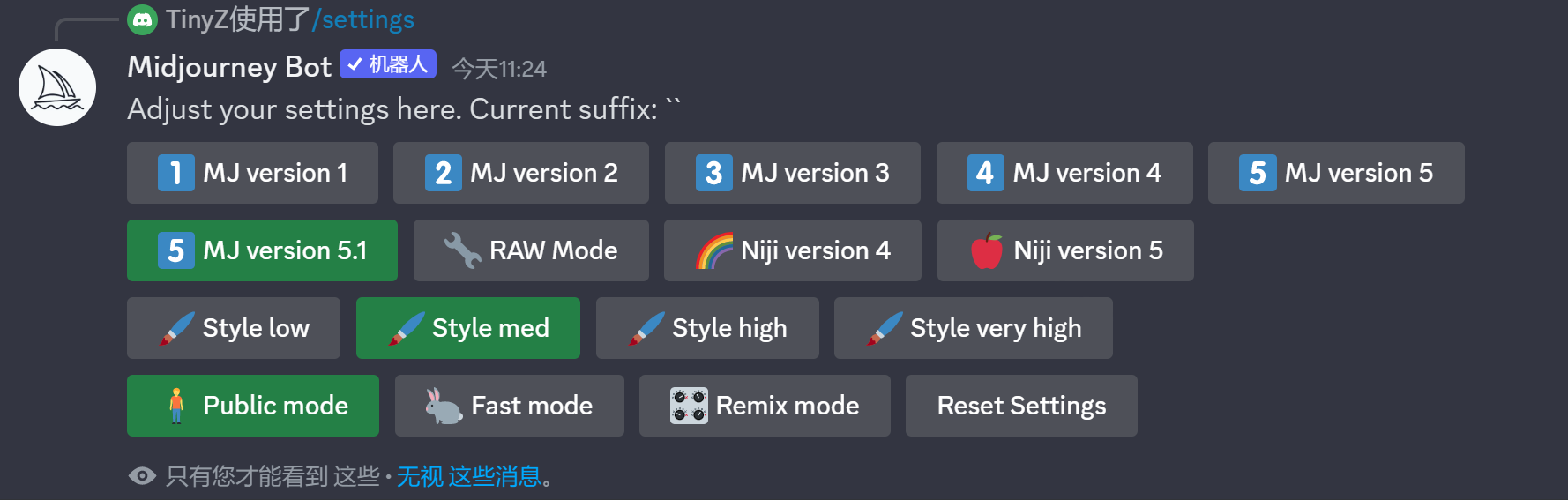Click the Midjourney Bot username

coord(229,67)
